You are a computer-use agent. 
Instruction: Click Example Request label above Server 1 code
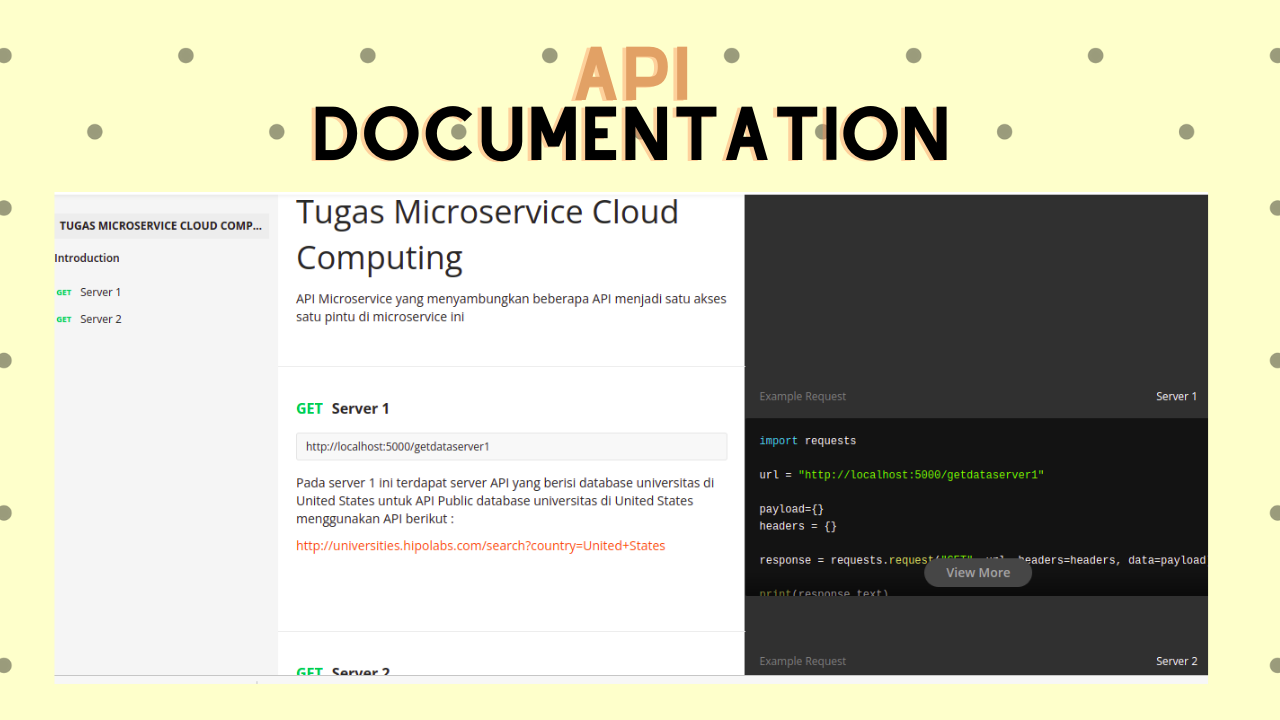(x=802, y=397)
